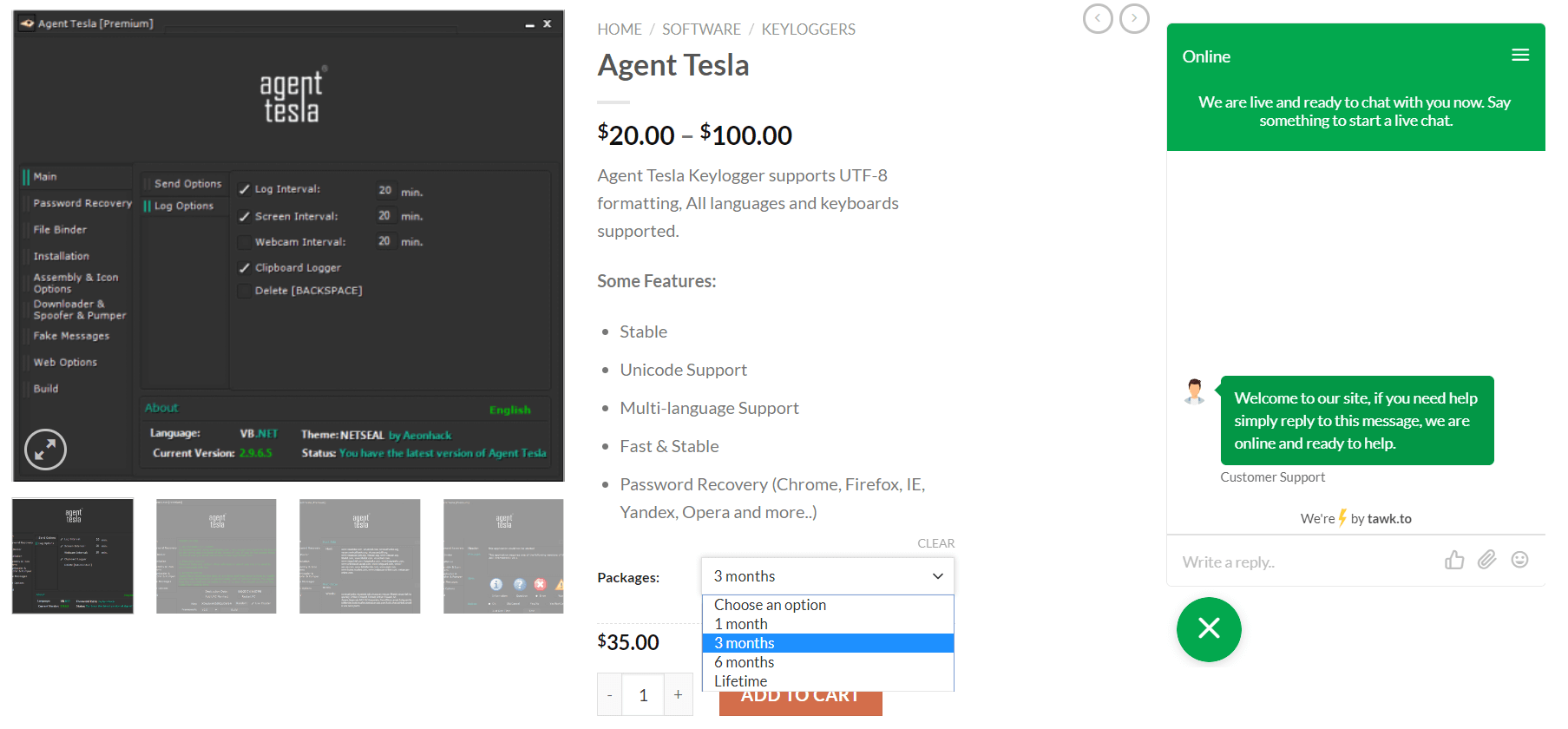The height and width of the screenshot is (729, 1568).
Task: Click the tawk.to branding link
Action: tap(1389, 519)
